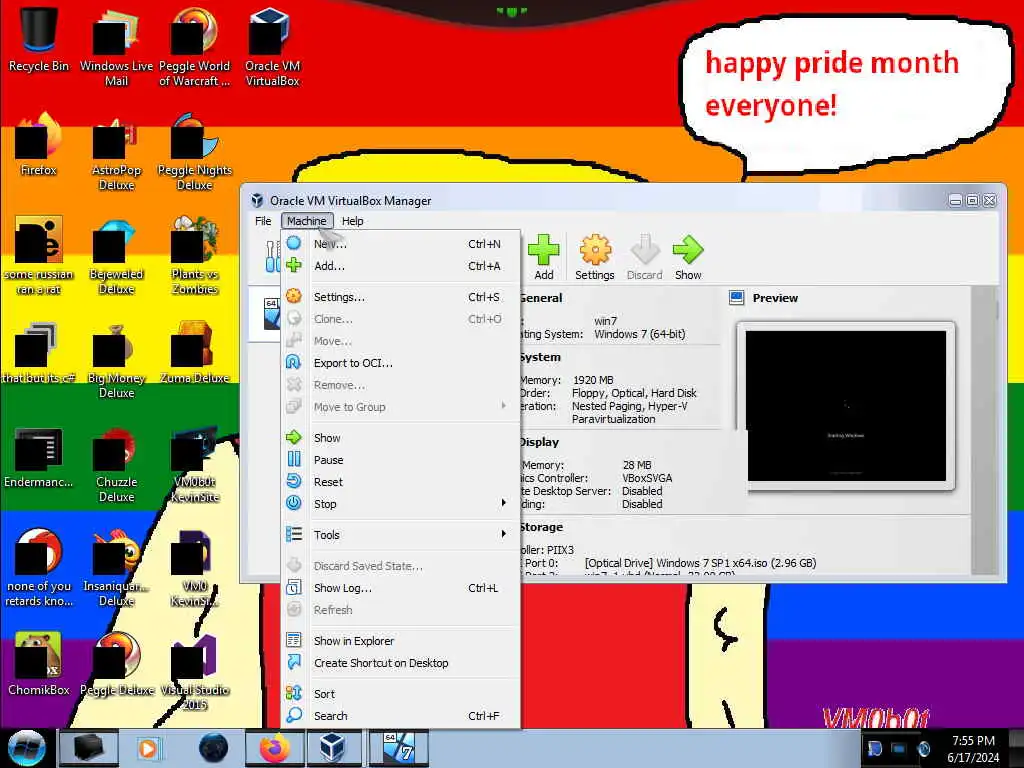Image resolution: width=1024 pixels, height=768 pixels.
Task: Click the Sort icon in menu
Action: pyautogui.click(x=294, y=693)
